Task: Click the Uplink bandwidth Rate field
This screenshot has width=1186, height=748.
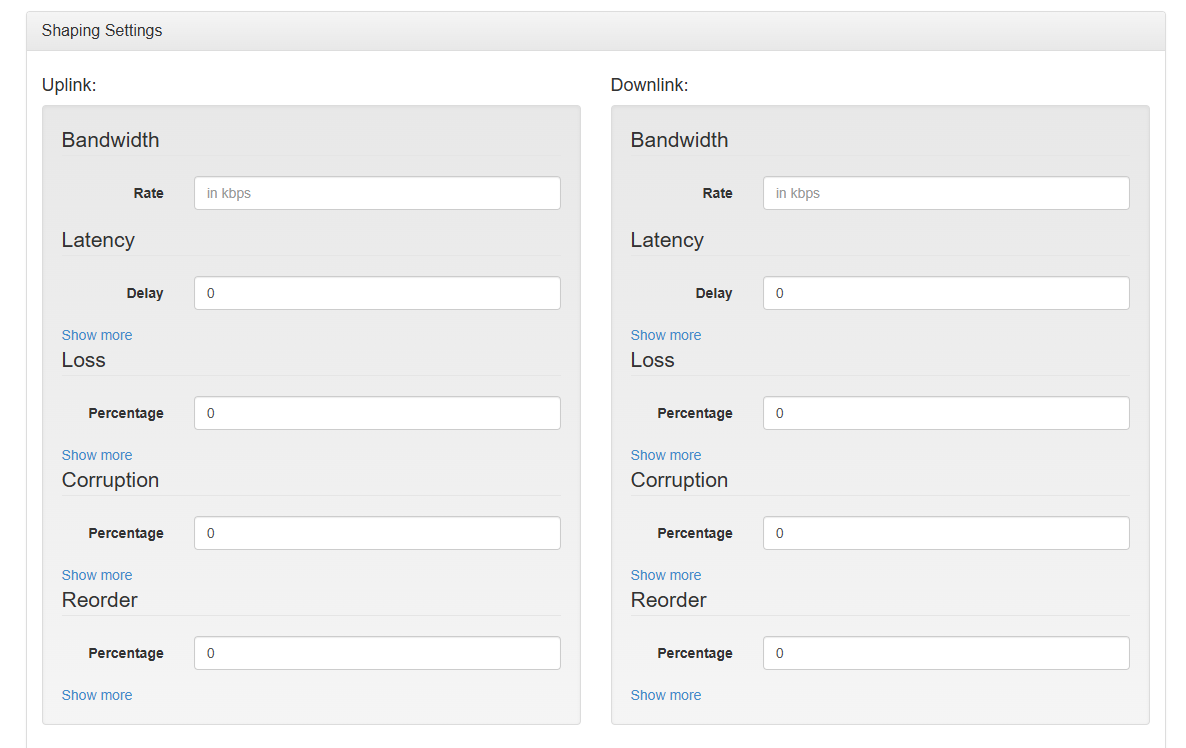Action: point(377,193)
